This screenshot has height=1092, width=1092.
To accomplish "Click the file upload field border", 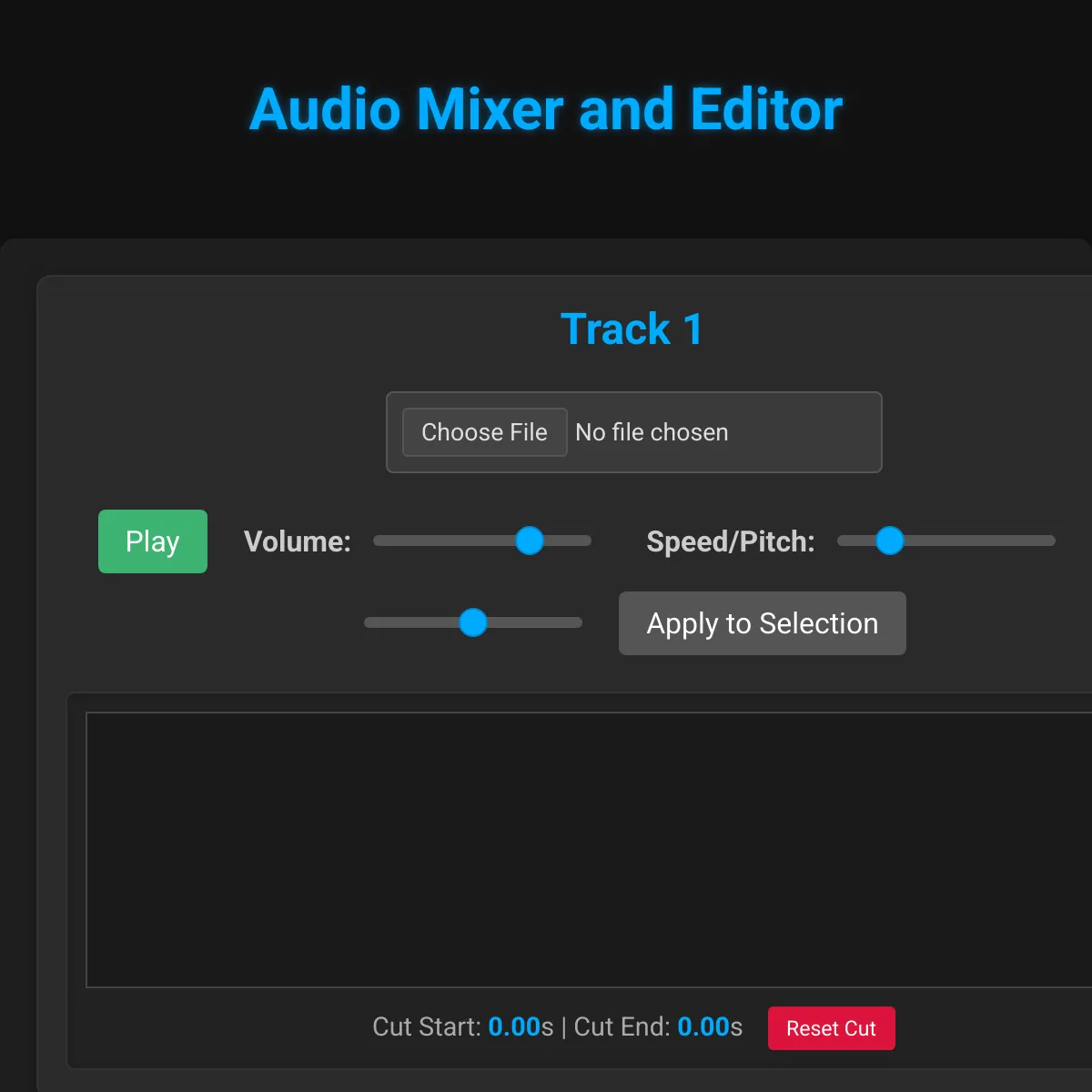I will [x=634, y=393].
